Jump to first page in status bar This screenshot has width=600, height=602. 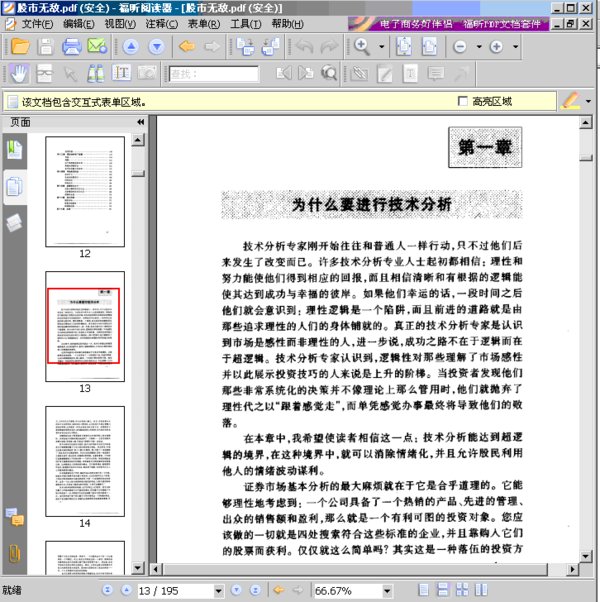107,590
